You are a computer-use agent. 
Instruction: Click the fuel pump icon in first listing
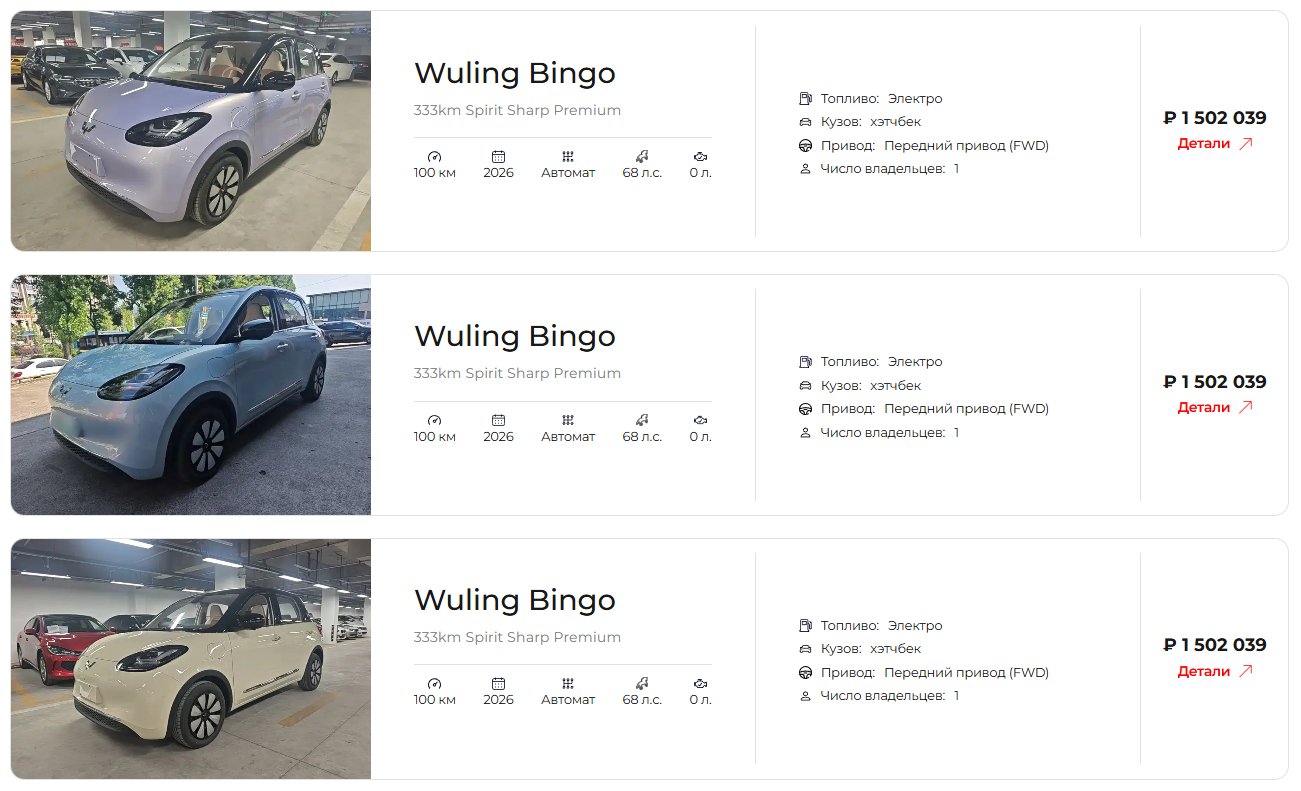(805, 98)
